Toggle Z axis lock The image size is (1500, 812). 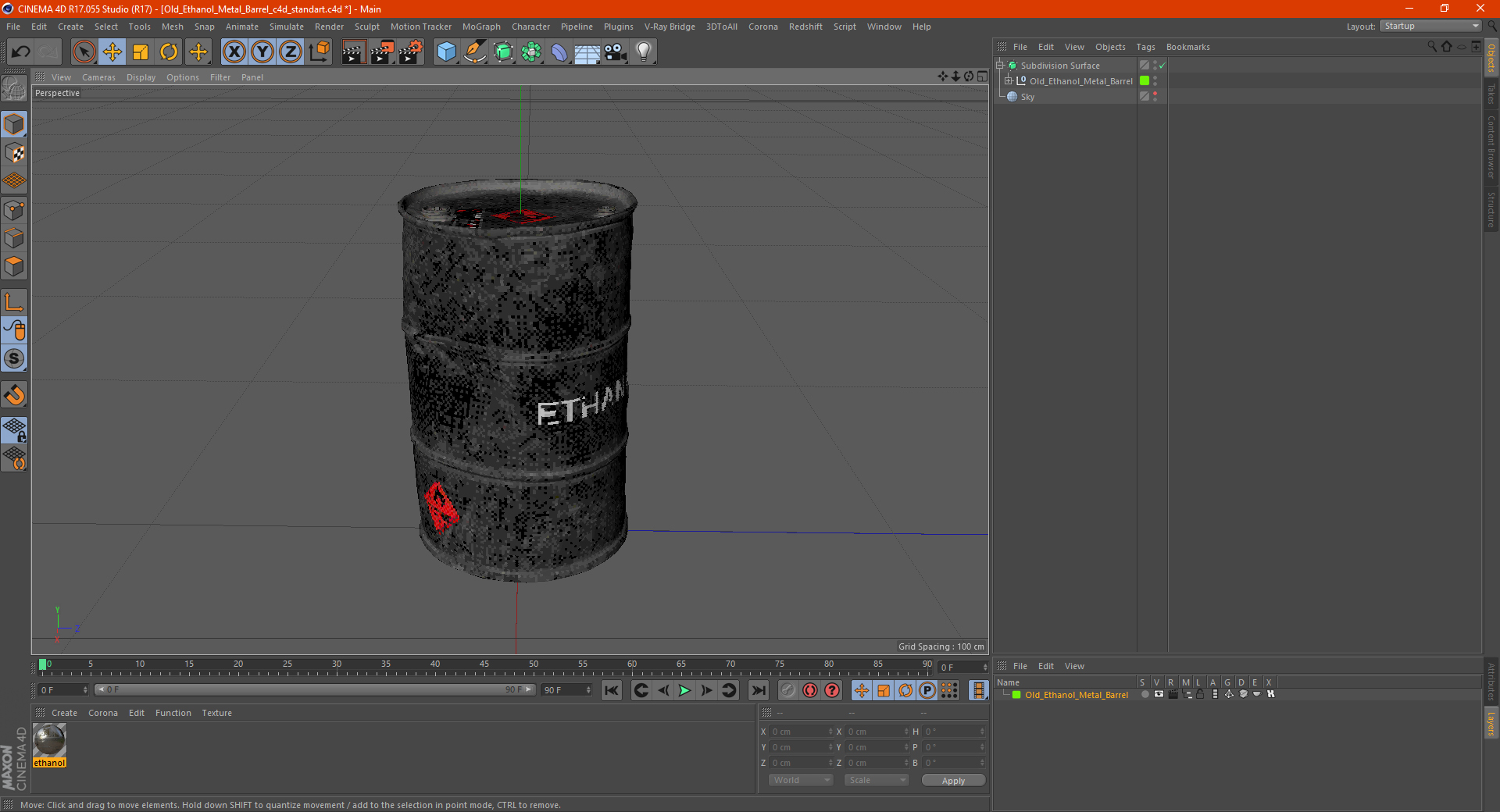291,52
